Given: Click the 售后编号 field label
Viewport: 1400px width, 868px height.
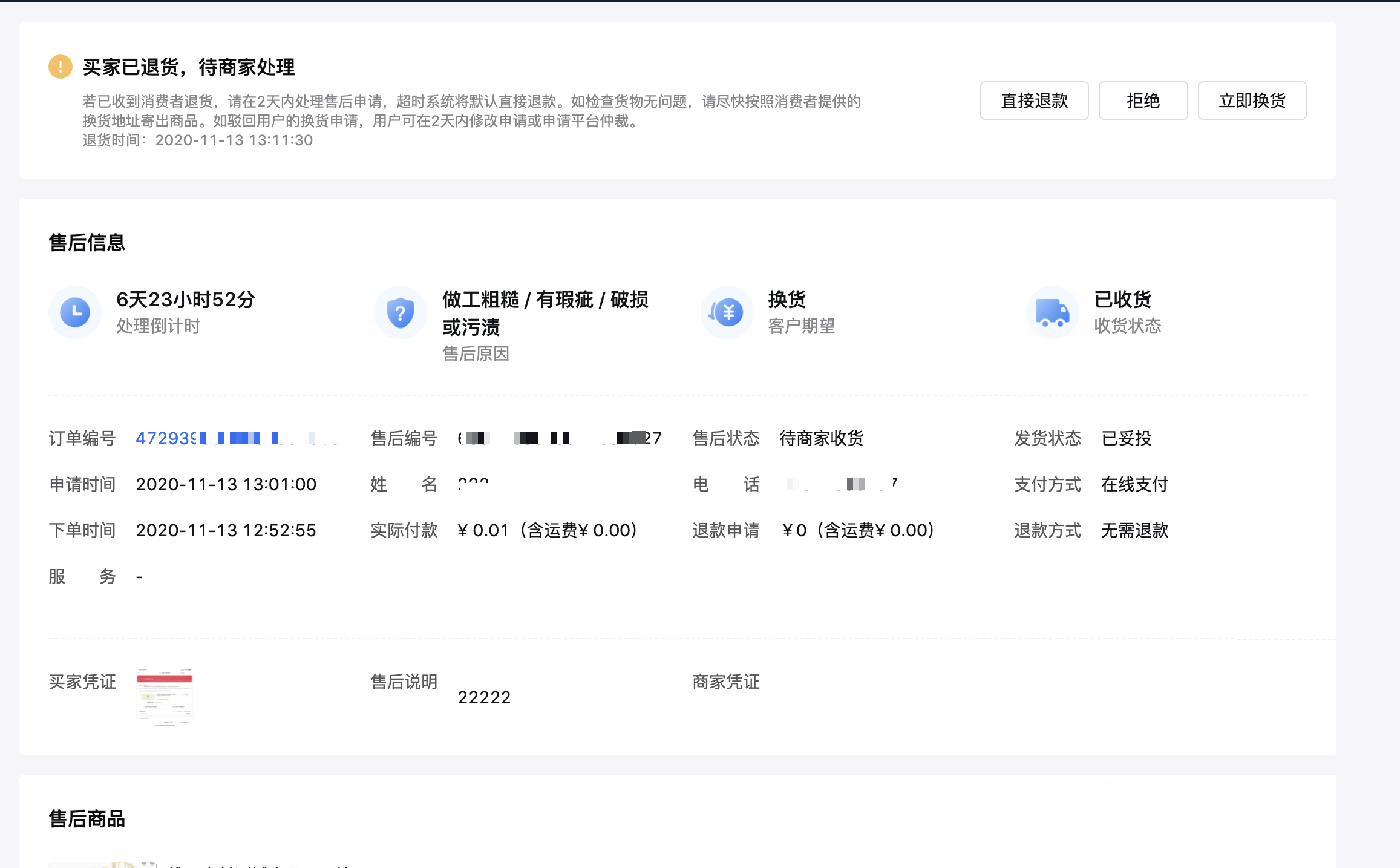Looking at the screenshot, I should pos(404,438).
